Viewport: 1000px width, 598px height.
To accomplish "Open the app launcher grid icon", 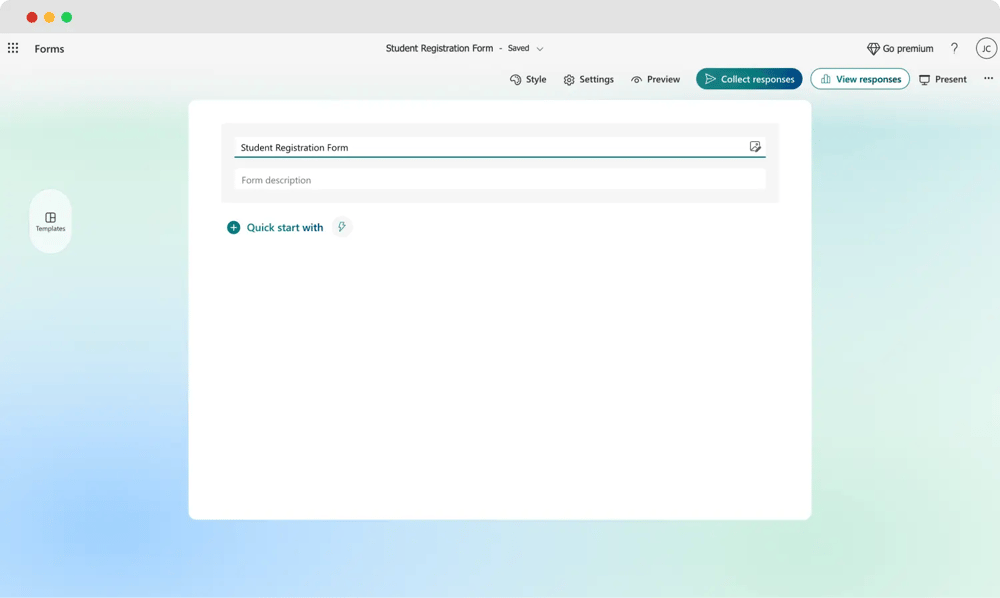I will pyautogui.click(x=13, y=48).
